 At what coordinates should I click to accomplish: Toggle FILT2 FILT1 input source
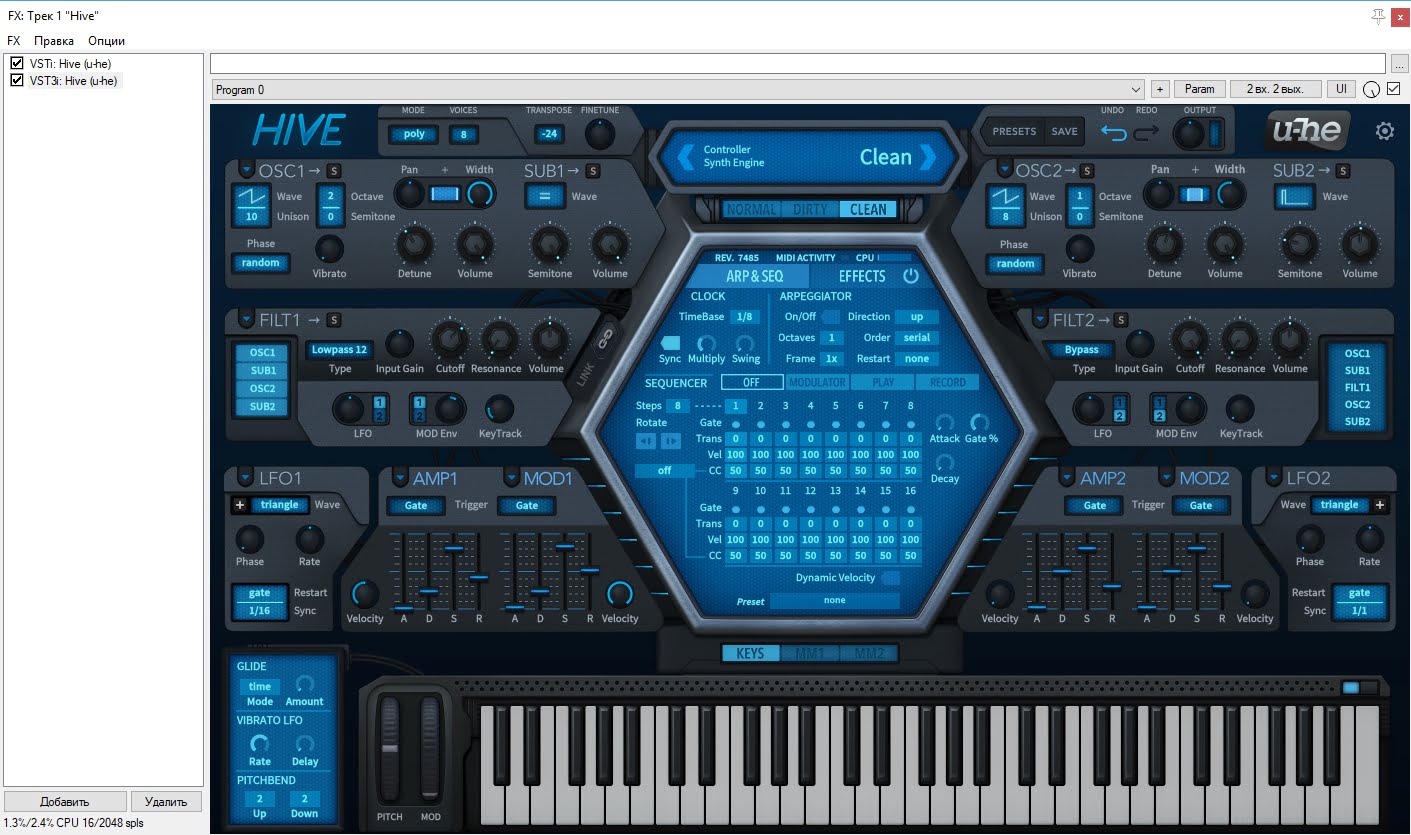click(x=1357, y=387)
